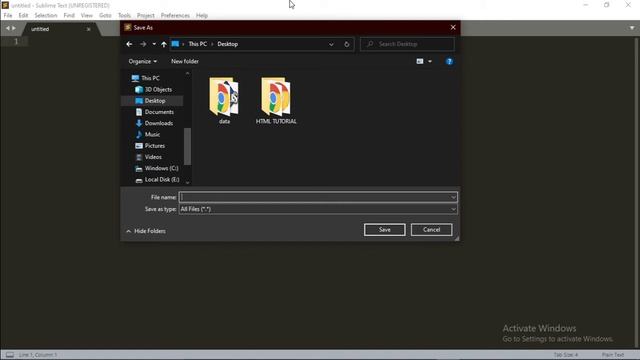Open the Selection menu
The width and height of the screenshot is (640, 360).
(46, 16)
